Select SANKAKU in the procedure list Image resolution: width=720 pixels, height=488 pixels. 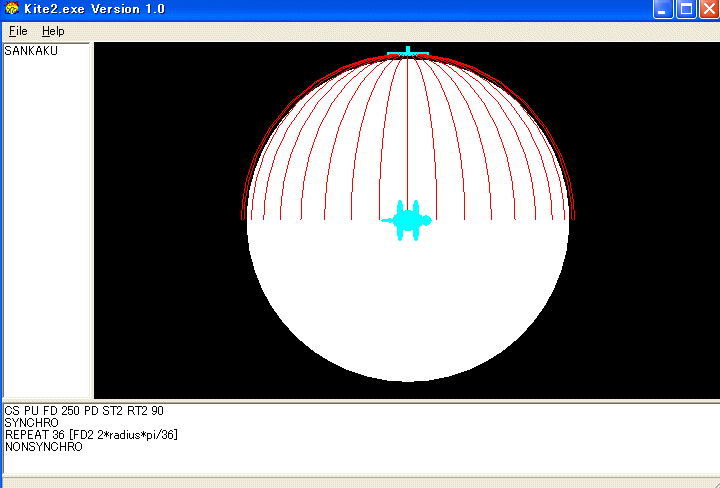pos(31,51)
